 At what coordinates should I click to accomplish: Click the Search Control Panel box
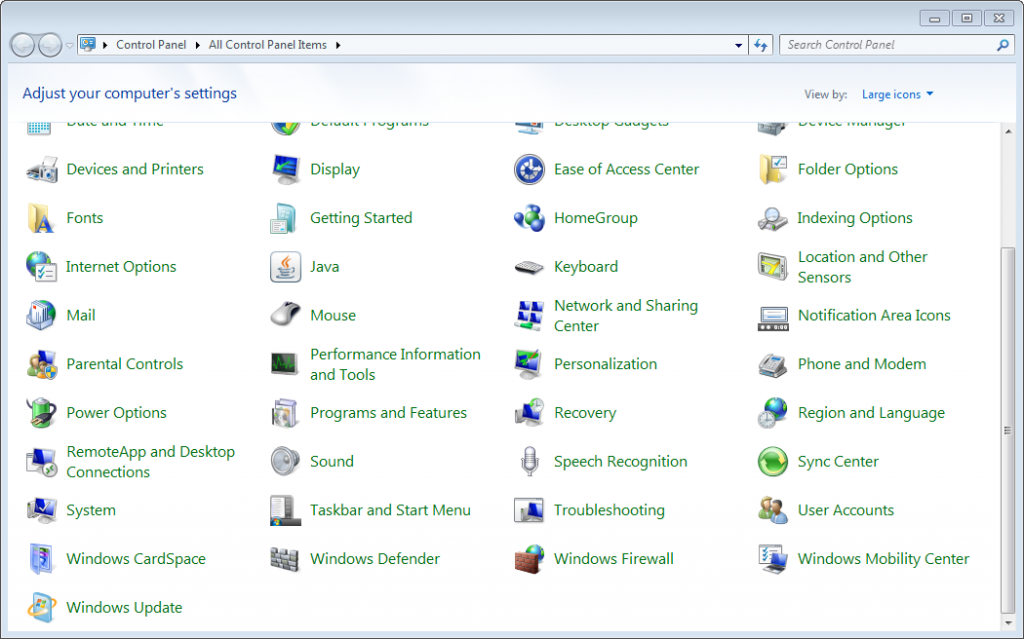[888, 45]
